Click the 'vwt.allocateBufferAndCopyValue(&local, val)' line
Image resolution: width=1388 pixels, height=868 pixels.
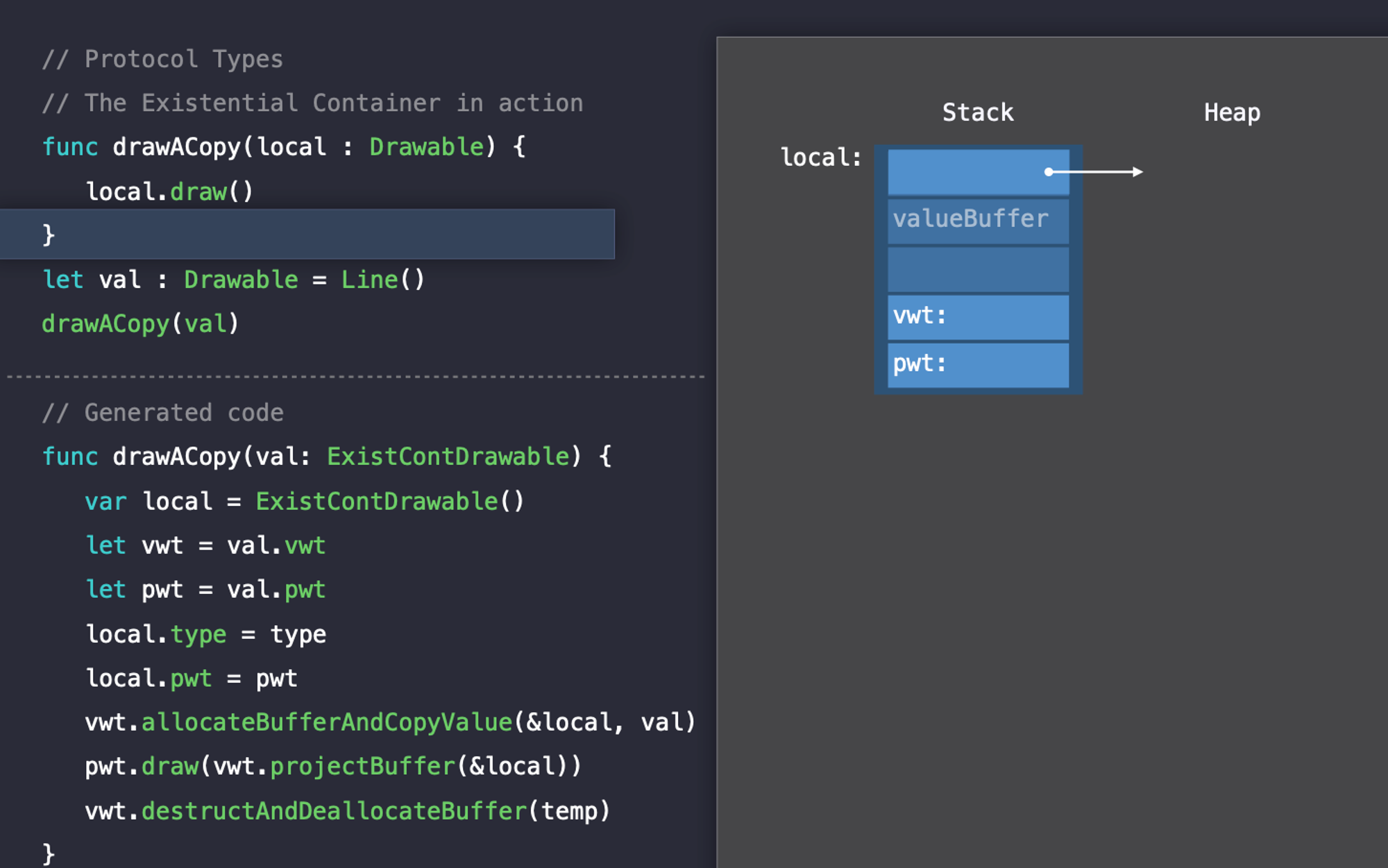coord(390,722)
